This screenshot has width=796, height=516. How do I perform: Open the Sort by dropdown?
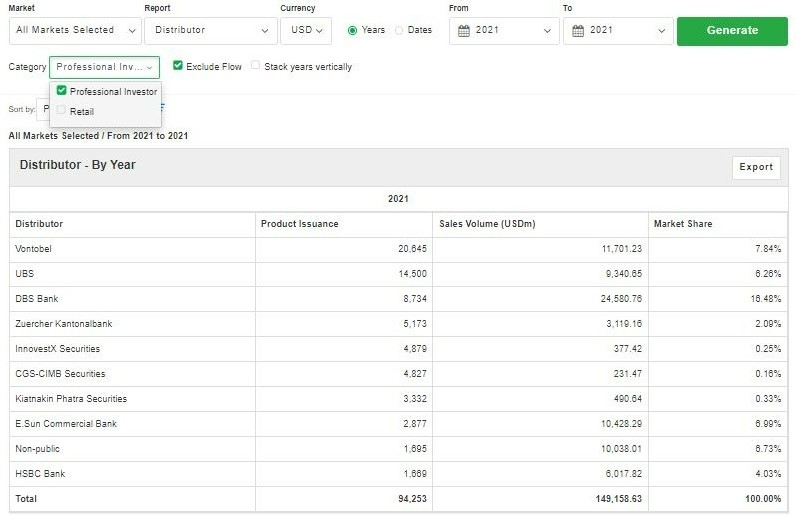pos(43,109)
